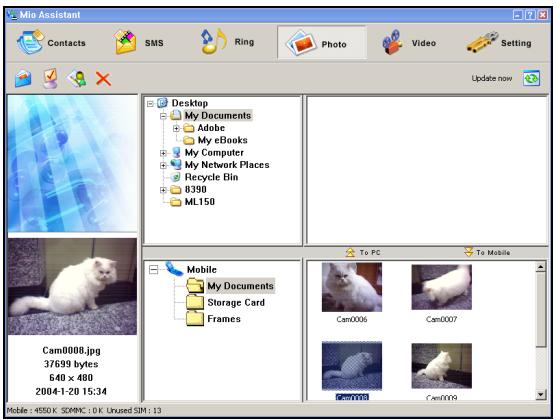The image size is (557, 420).
Task: Click the ML150 folder icon
Action: click(x=176, y=202)
